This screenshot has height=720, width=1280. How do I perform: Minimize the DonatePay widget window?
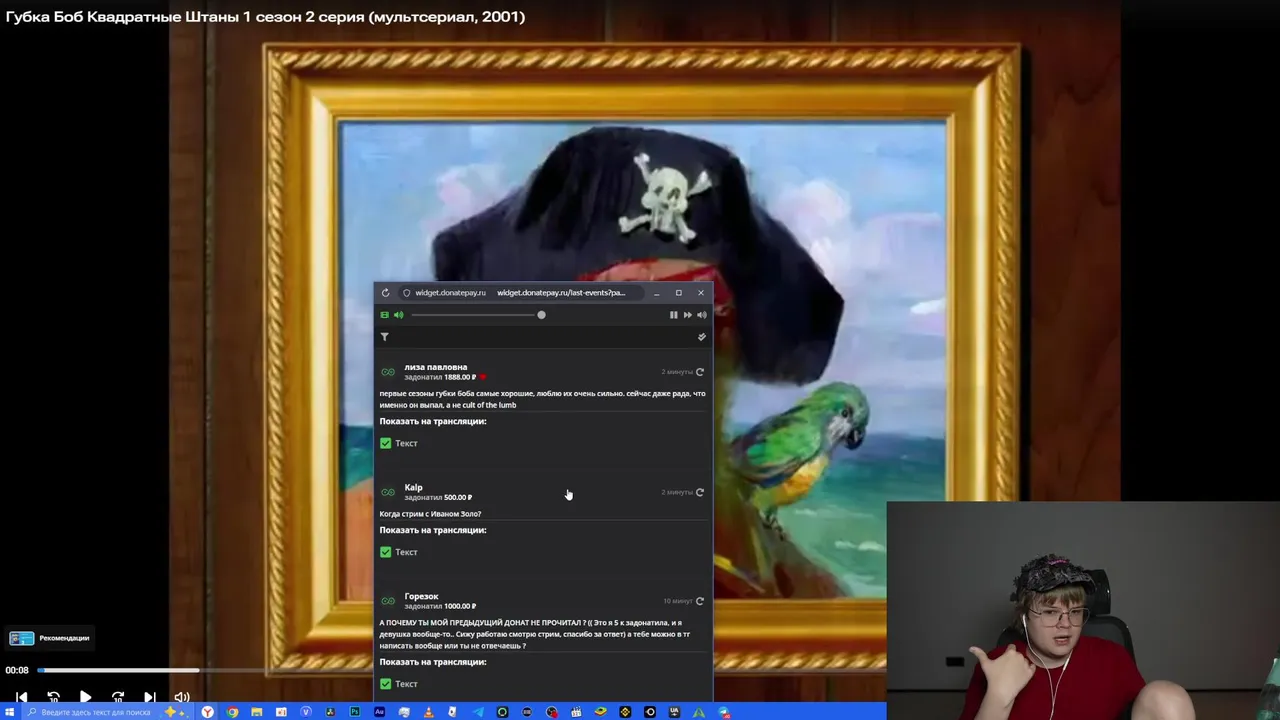point(656,293)
